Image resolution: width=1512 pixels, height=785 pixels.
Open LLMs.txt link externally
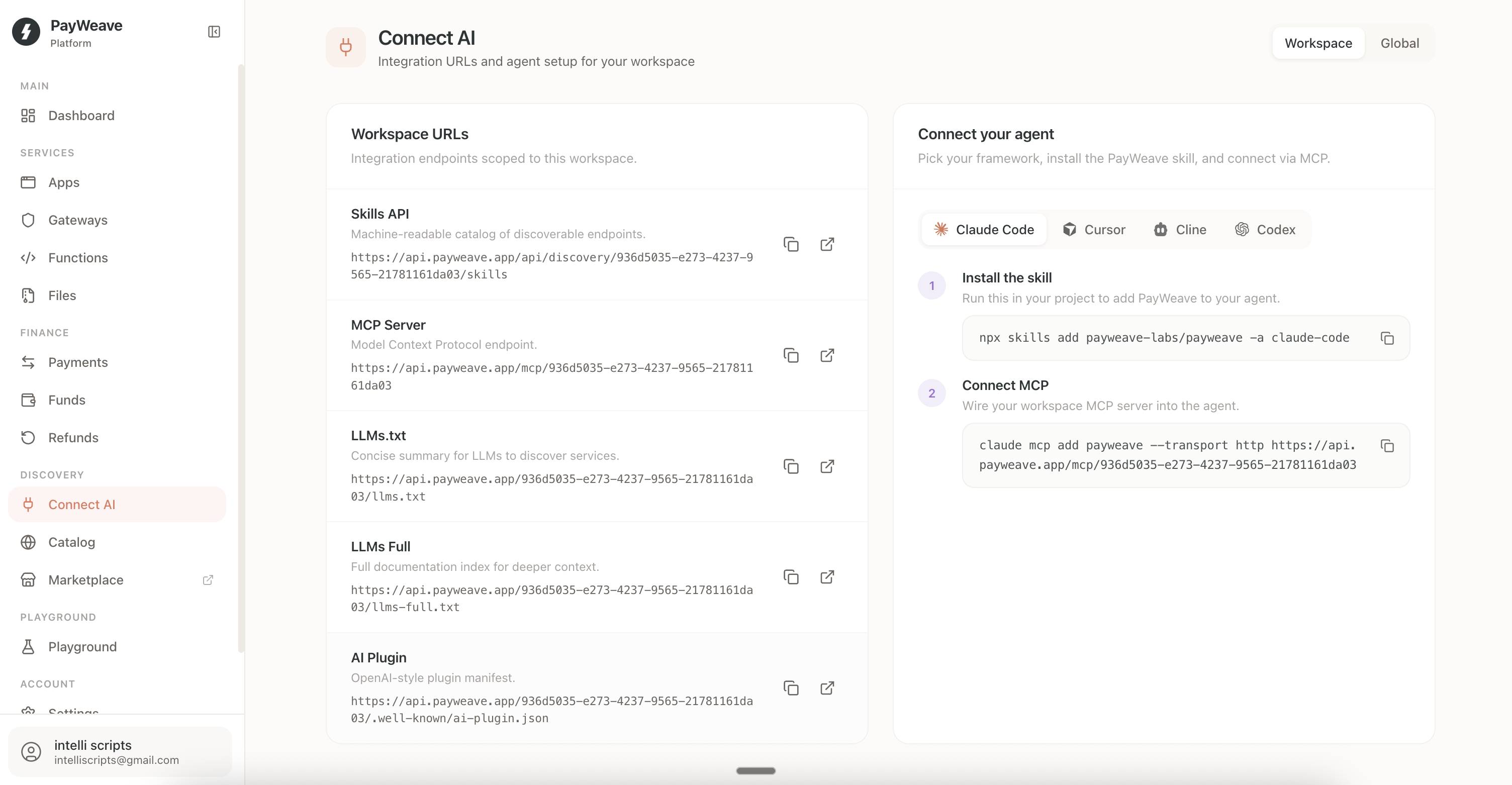[x=826, y=466]
